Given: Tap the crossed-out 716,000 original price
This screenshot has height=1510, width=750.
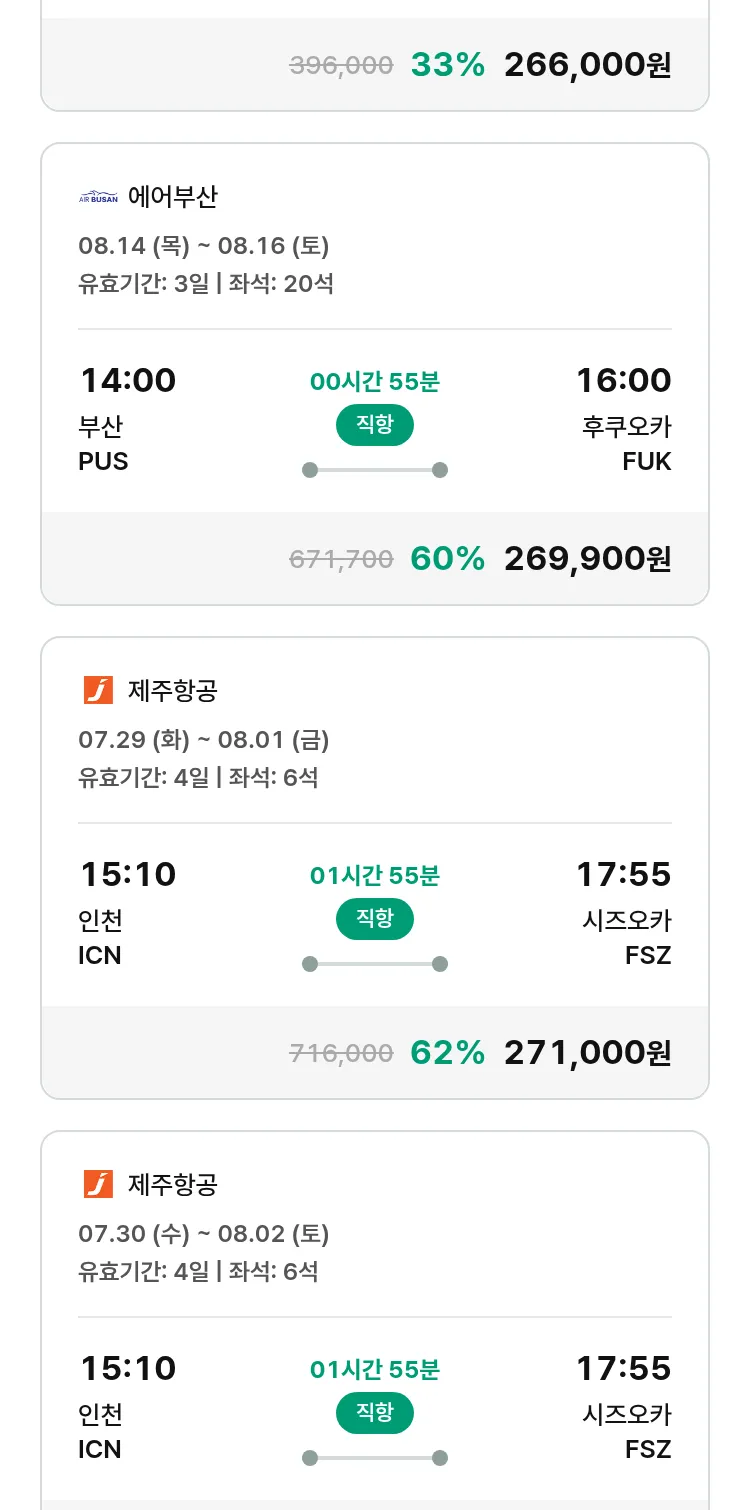Looking at the screenshot, I should point(341,1053).
